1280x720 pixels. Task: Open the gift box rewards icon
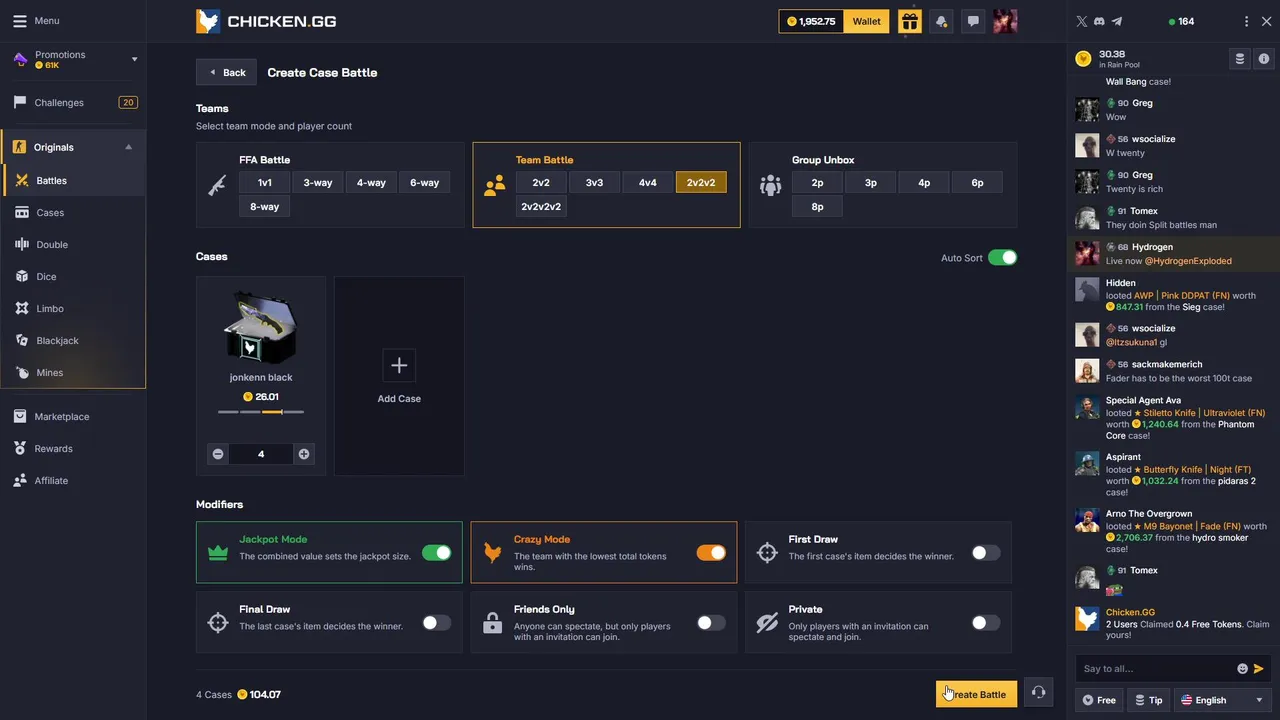coord(909,21)
